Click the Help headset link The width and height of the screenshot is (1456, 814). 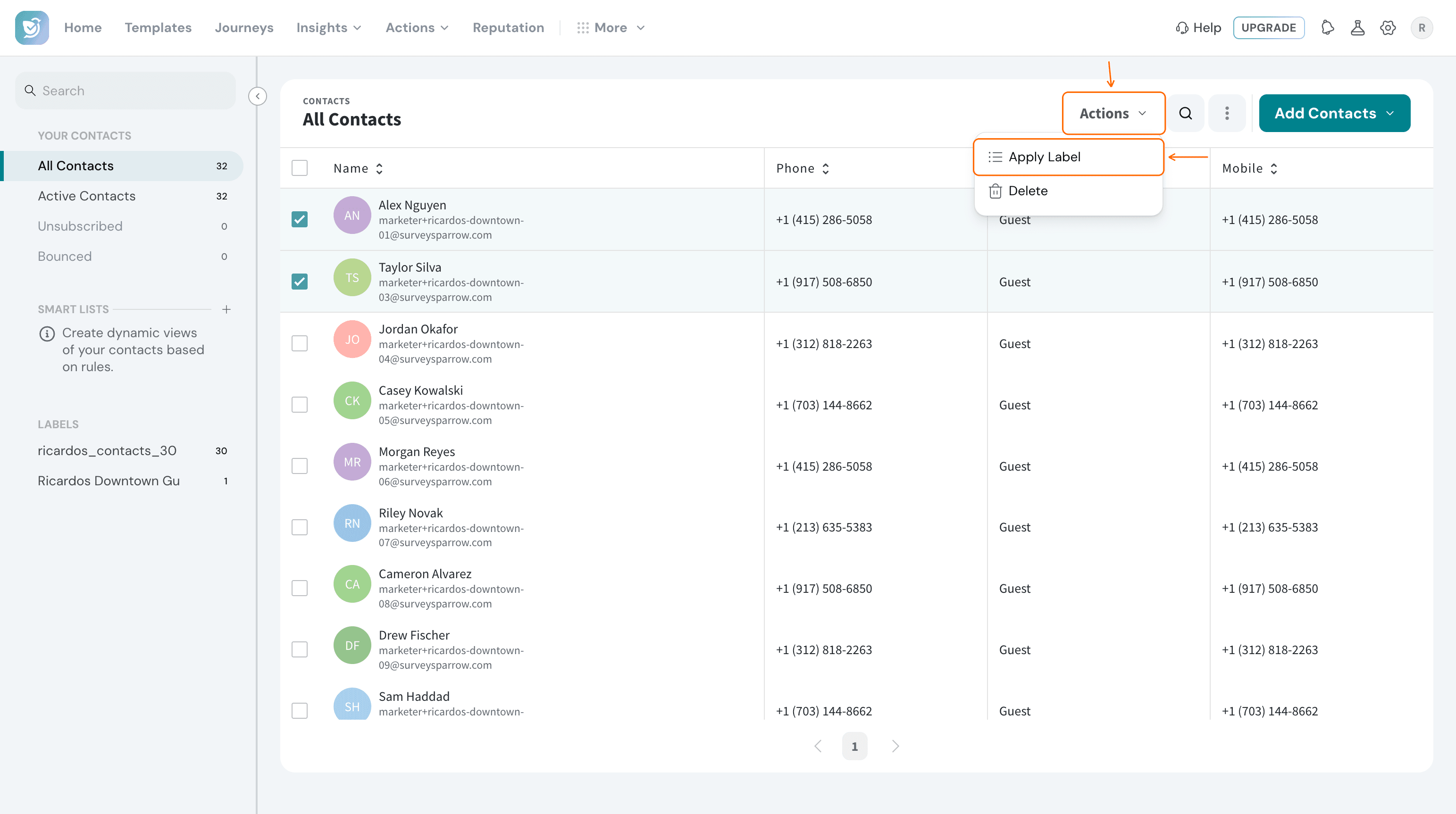pyautogui.click(x=1198, y=28)
